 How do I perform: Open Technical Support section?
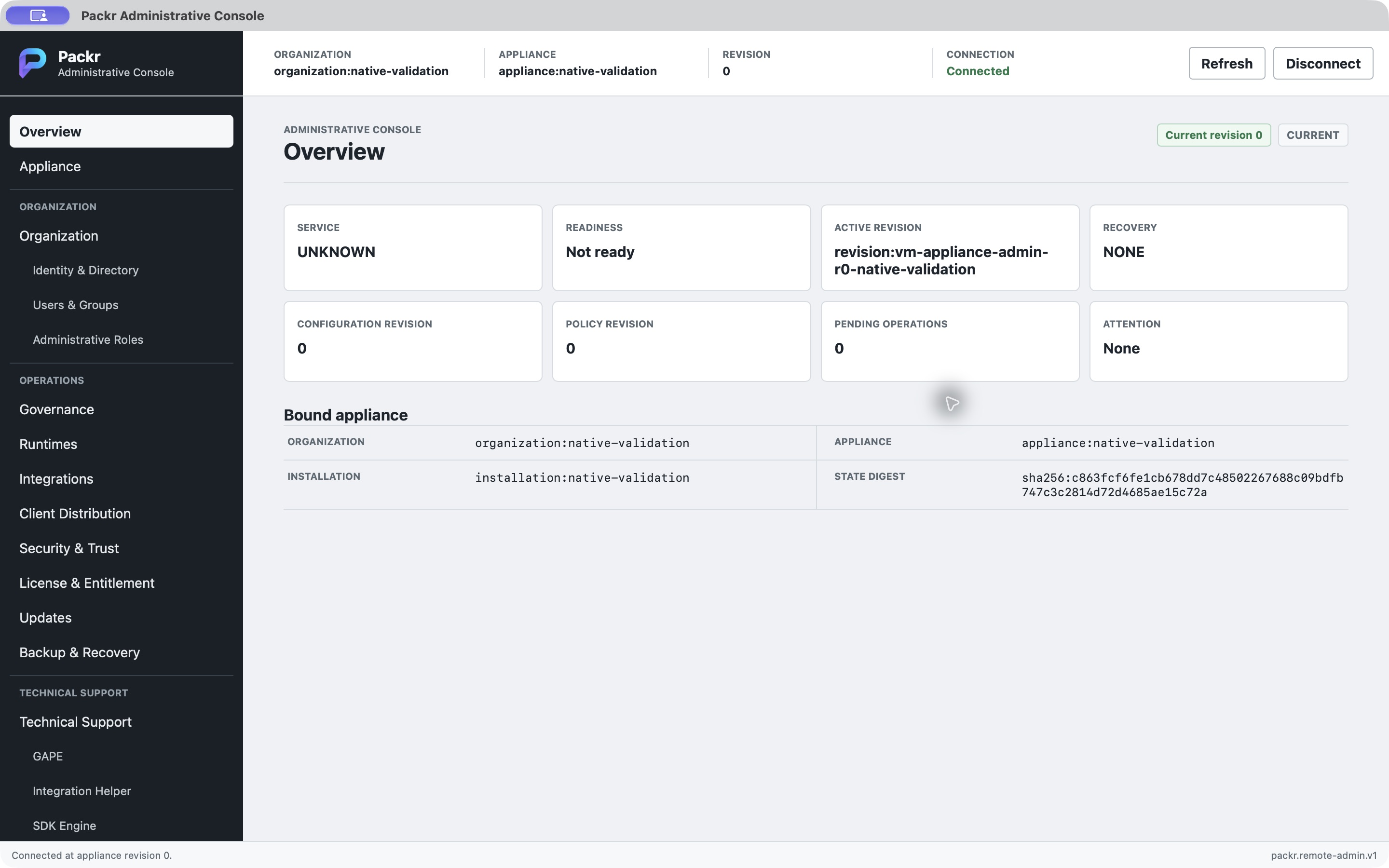[121, 722]
